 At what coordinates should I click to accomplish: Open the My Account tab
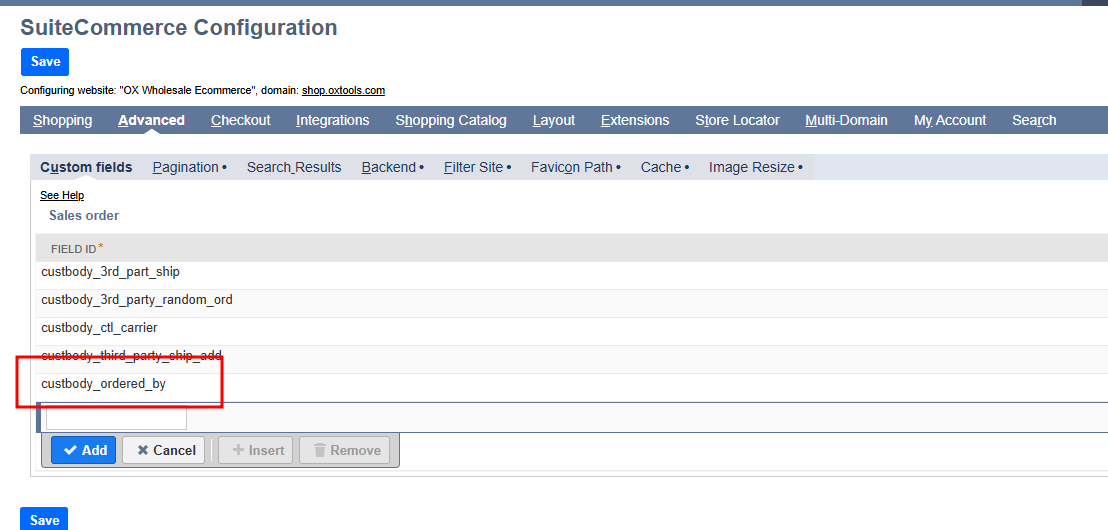(949, 120)
